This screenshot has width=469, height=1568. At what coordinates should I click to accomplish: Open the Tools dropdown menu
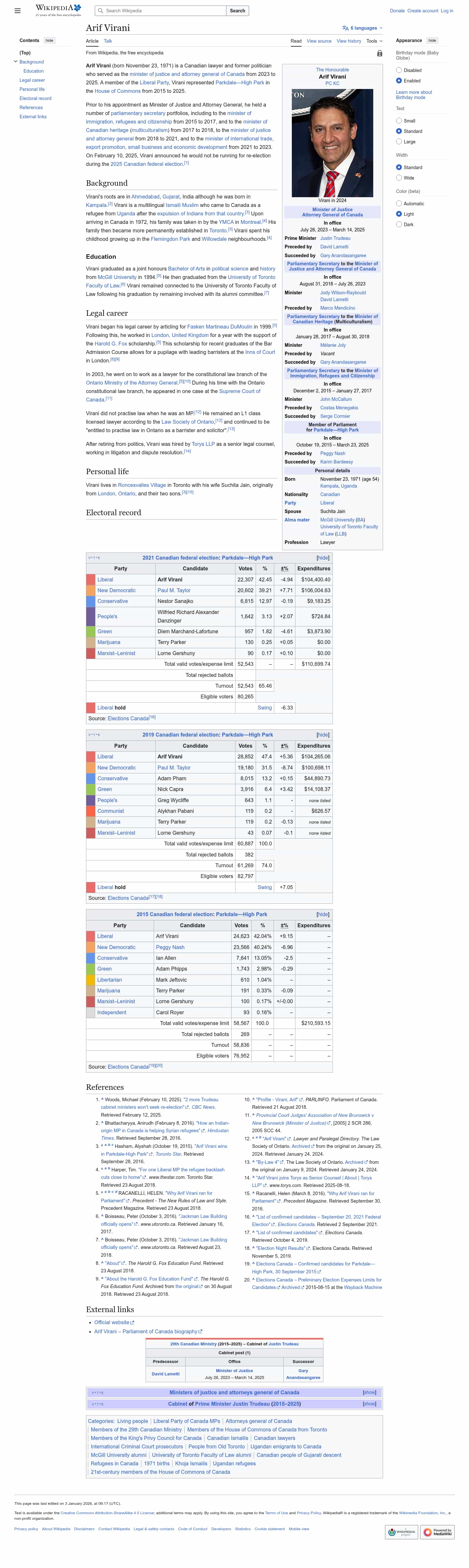tap(374, 41)
